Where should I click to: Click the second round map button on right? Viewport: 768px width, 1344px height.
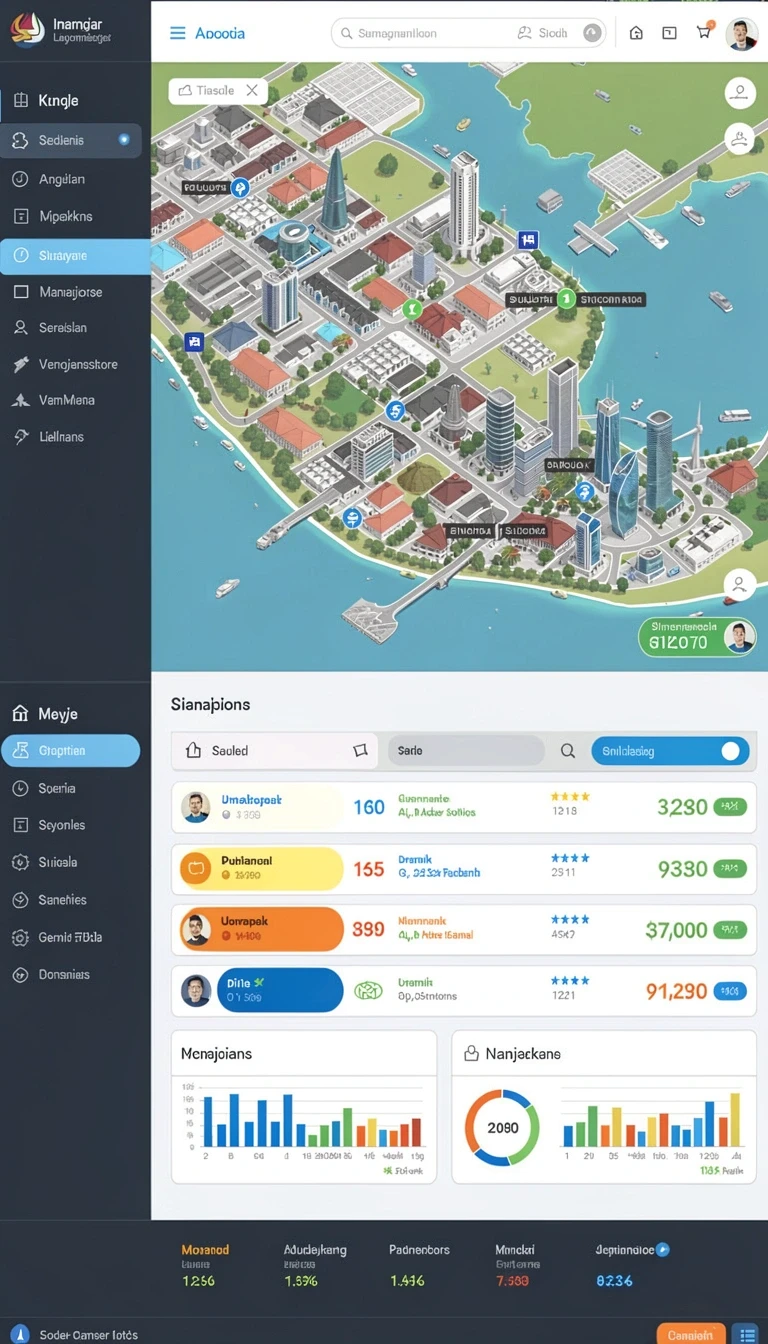(x=739, y=139)
